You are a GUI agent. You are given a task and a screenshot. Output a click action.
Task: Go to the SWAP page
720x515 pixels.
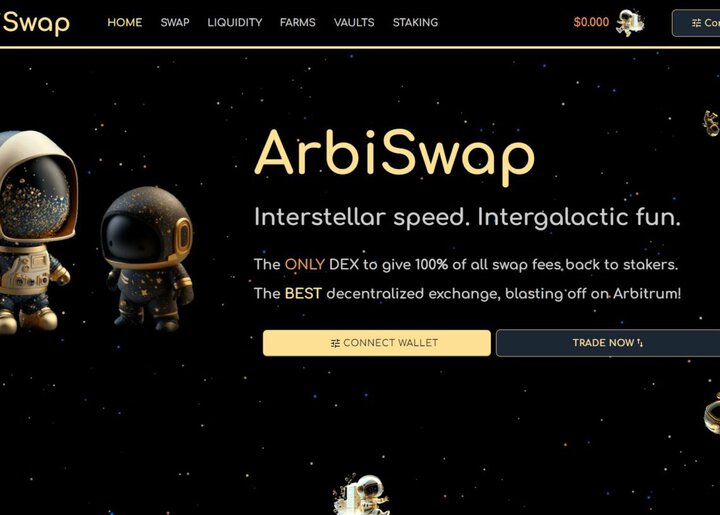(175, 22)
